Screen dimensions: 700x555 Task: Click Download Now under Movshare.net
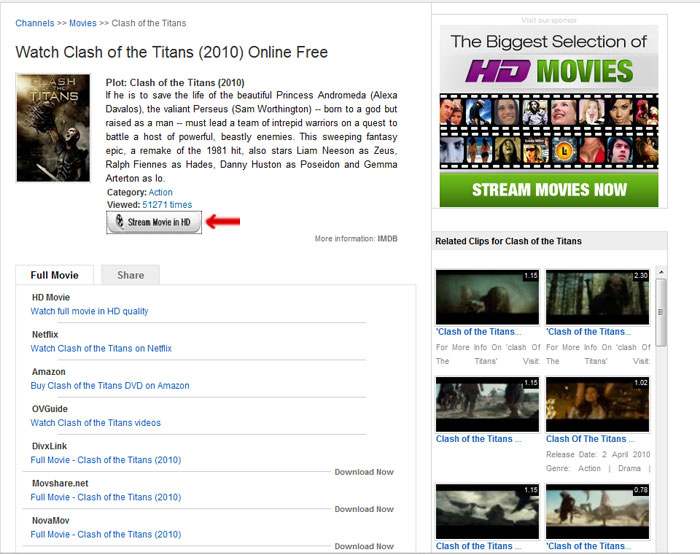click(x=364, y=509)
